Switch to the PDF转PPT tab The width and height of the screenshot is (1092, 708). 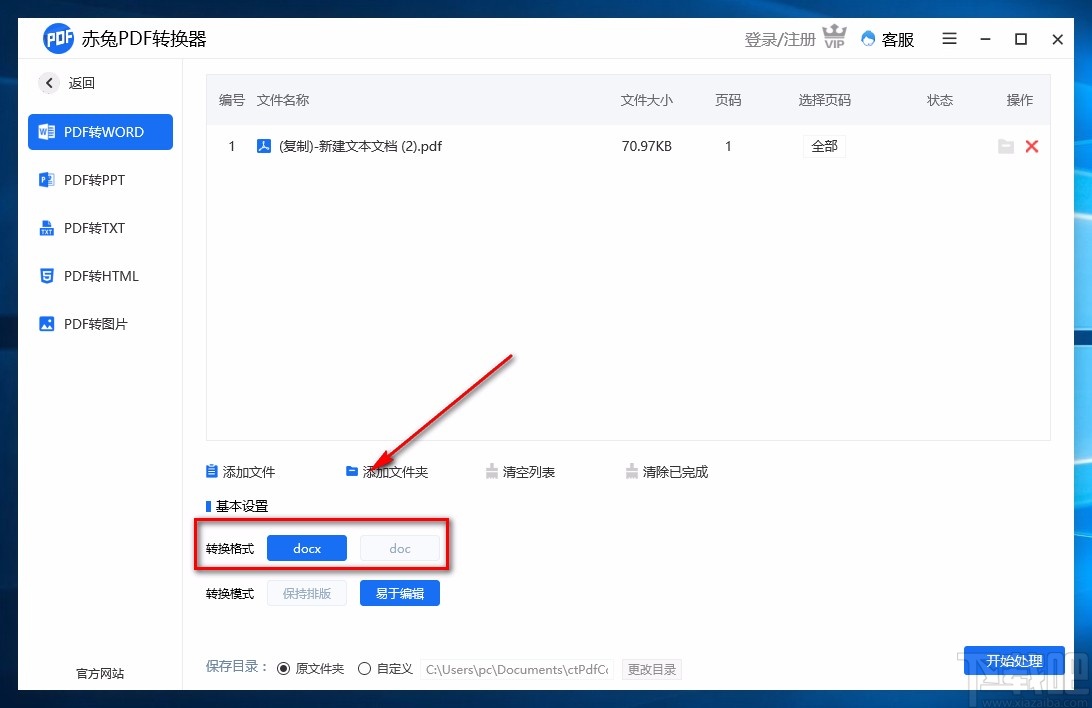(100, 180)
